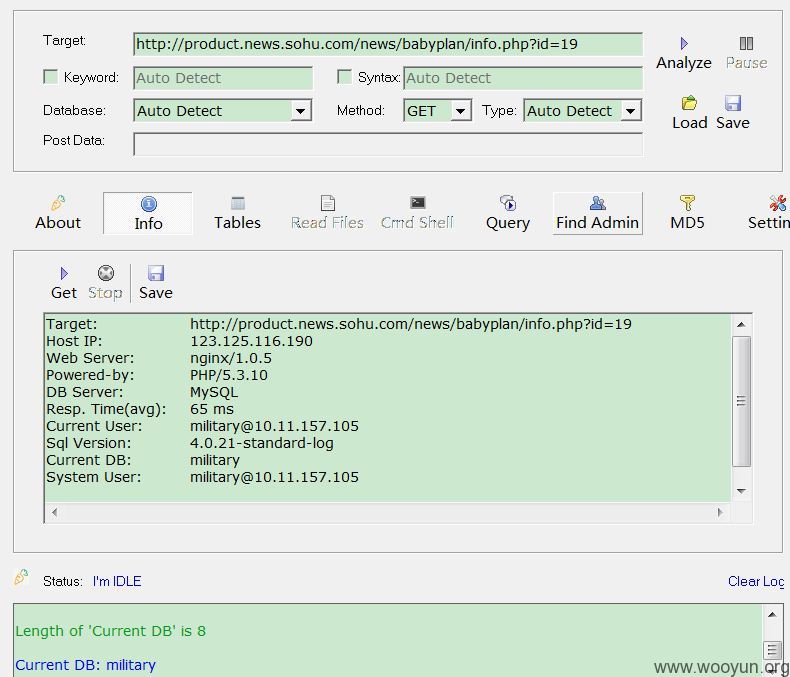
Task: Click the About label
Action: [58, 223]
